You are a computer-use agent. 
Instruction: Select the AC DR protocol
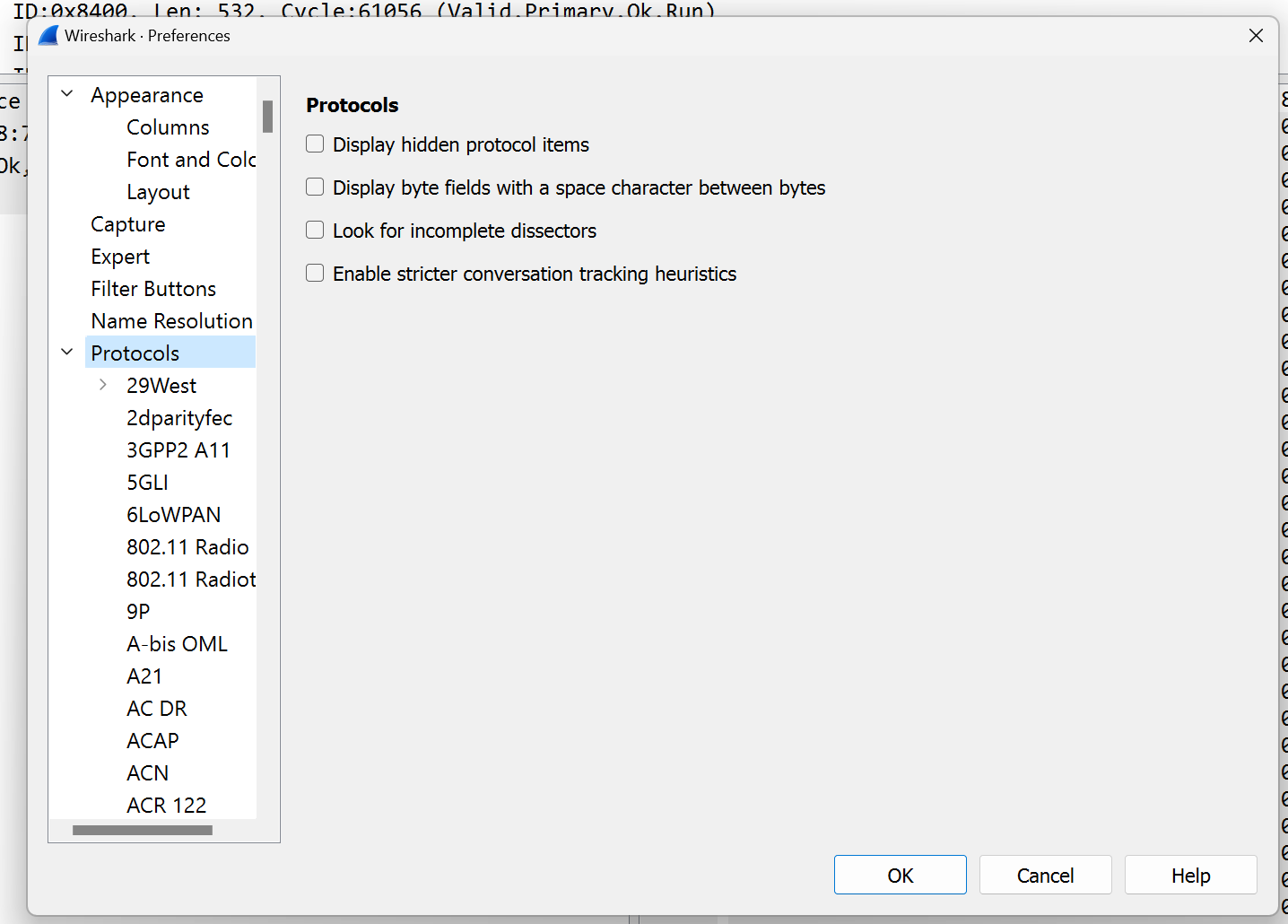pos(157,709)
